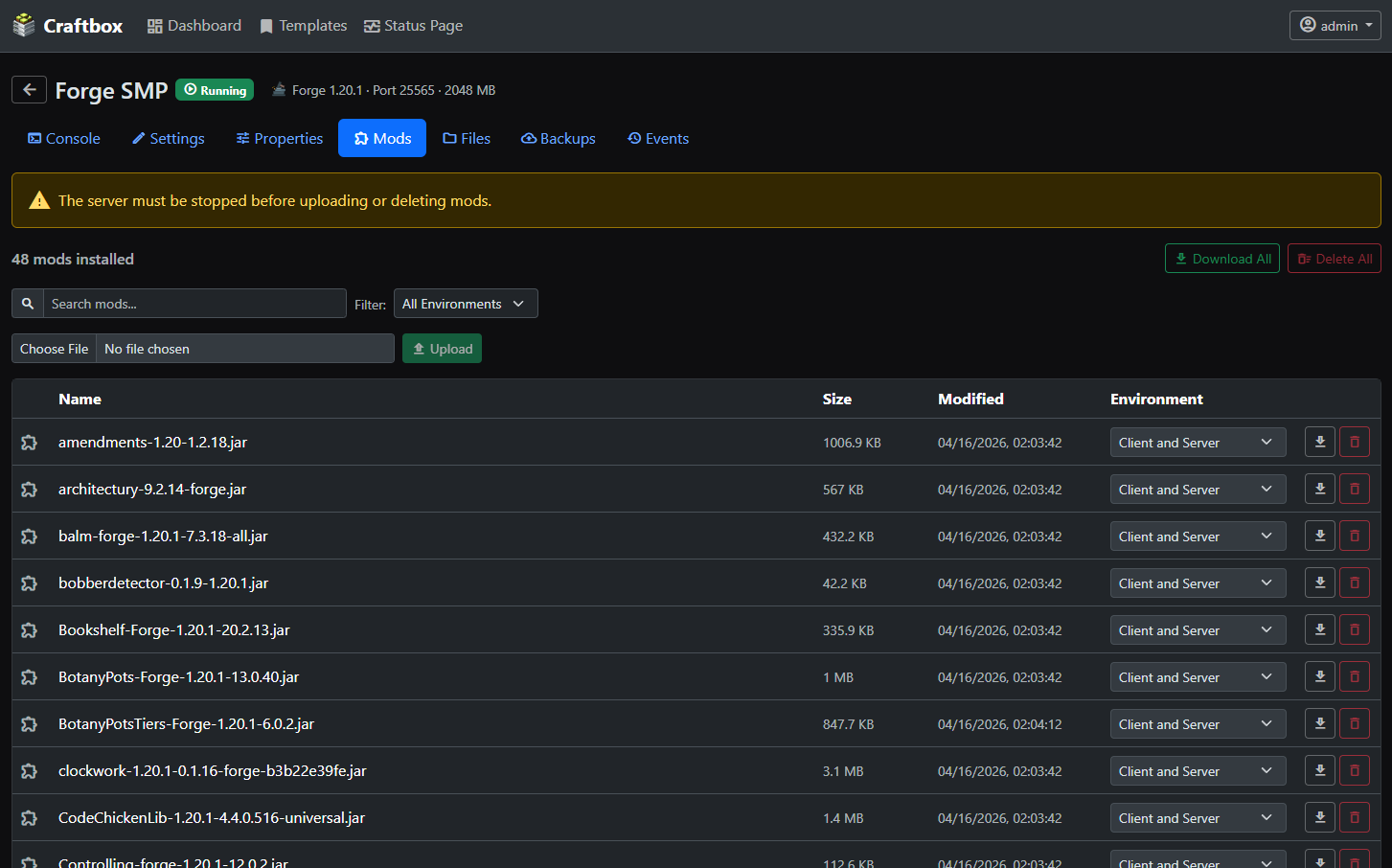The height and width of the screenshot is (868, 1392).
Task: Select the Mods tab
Action: tap(382, 138)
